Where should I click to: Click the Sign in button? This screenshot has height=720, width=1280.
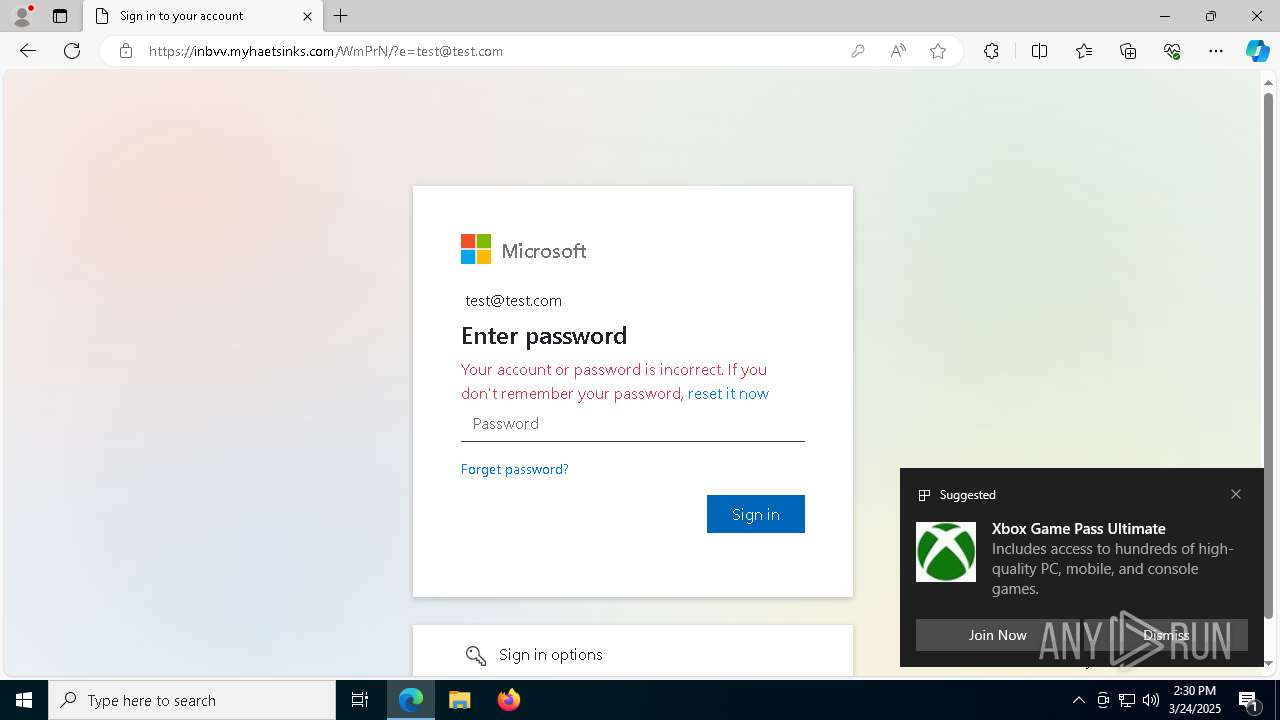[x=755, y=514]
